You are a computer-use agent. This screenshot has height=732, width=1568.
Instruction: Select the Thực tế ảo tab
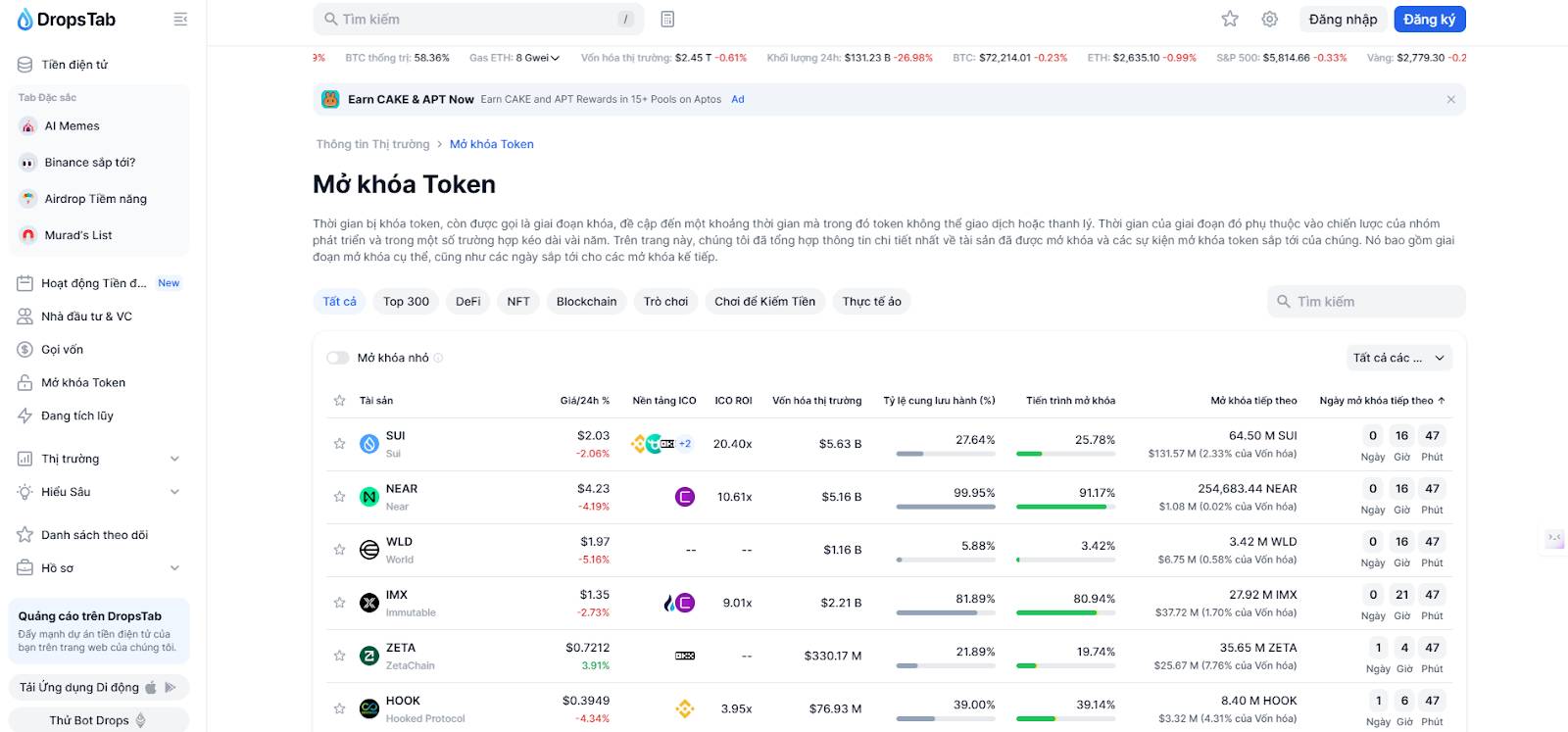872,302
